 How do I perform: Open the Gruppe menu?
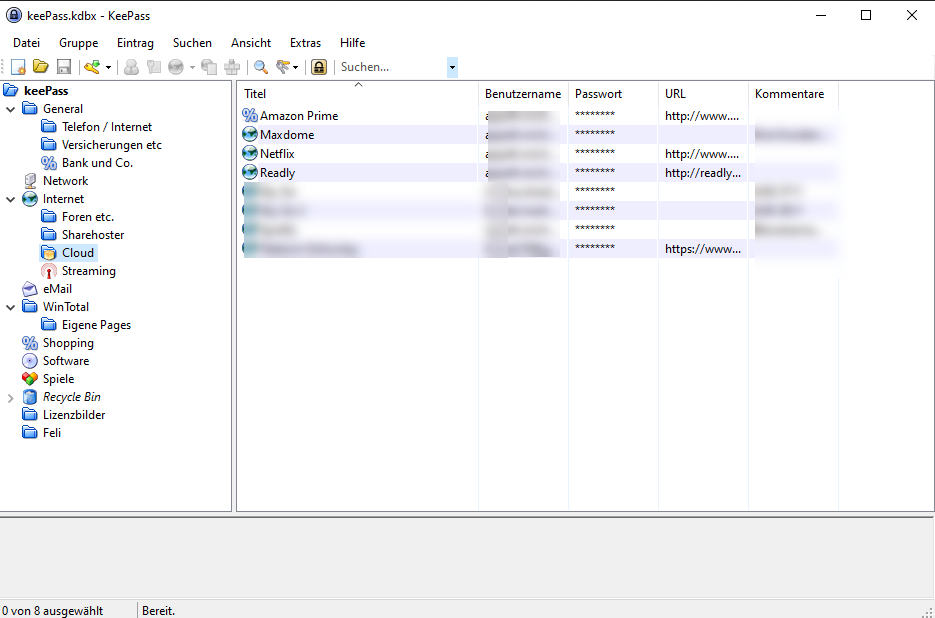79,43
